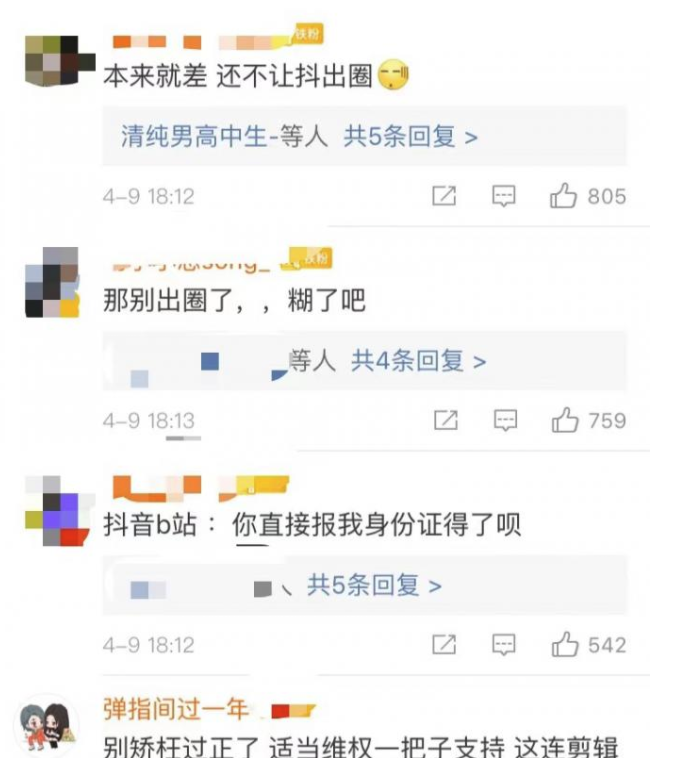Tap the reply icon on the 805-like comment

(x=504, y=196)
